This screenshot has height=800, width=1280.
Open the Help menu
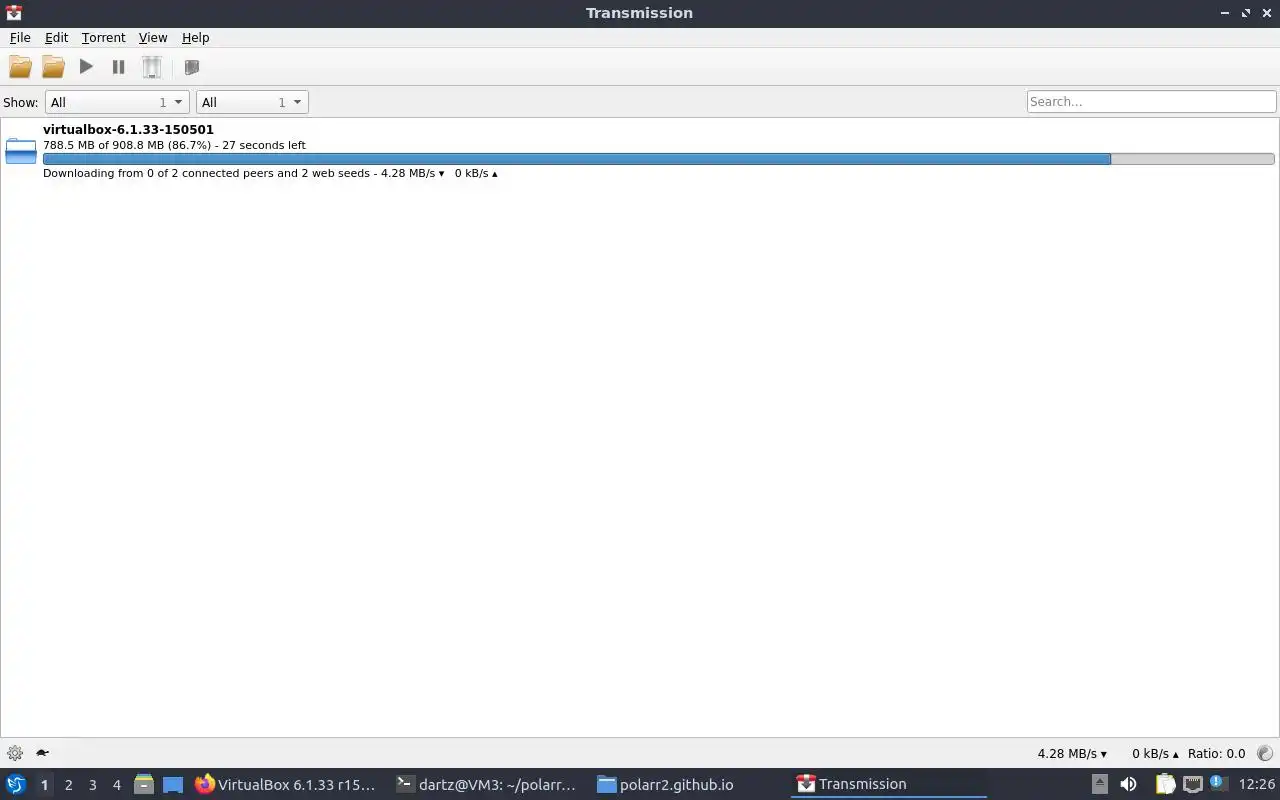point(195,37)
